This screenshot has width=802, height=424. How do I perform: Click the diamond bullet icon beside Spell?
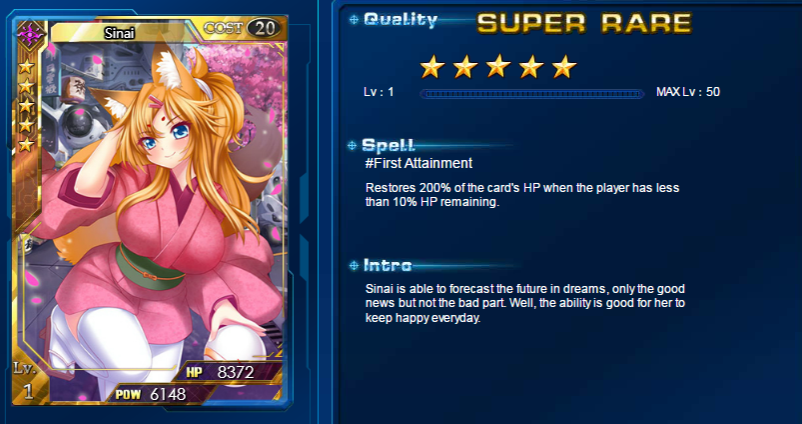coord(352,146)
